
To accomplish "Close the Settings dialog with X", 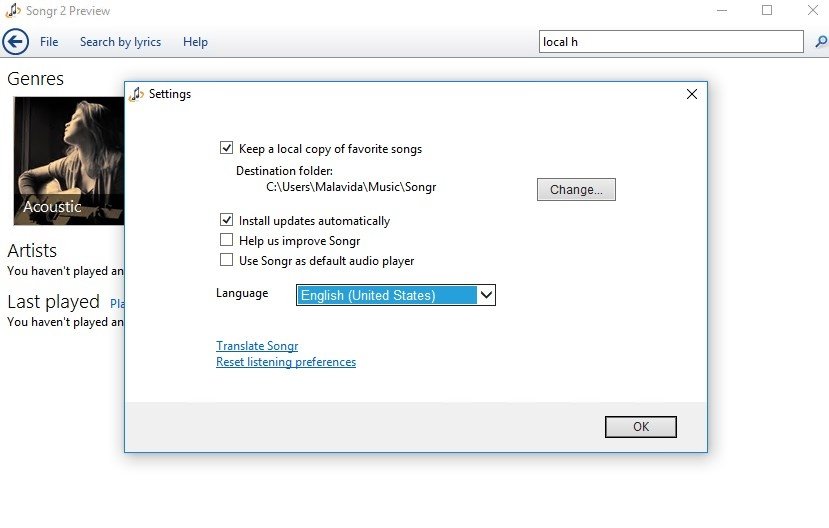I will [692, 94].
